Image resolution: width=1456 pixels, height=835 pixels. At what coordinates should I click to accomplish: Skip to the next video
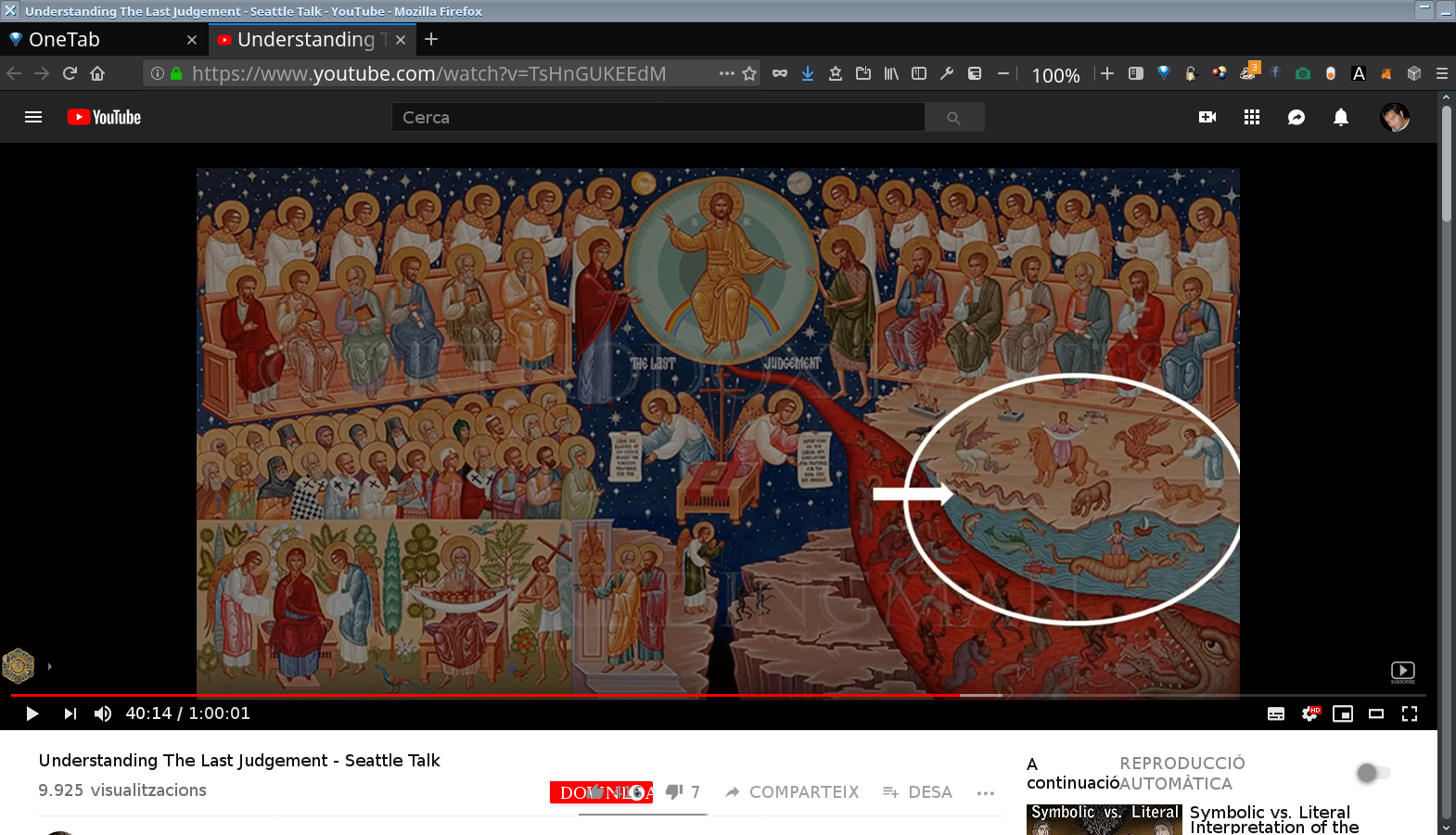pyautogui.click(x=70, y=713)
